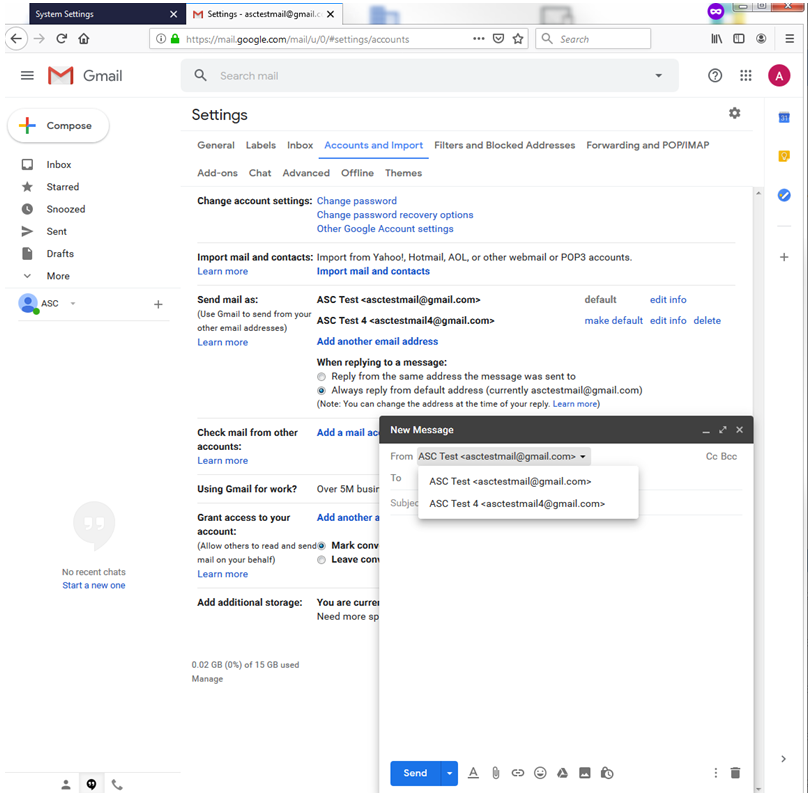This screenshot has width=808, height=800.
Task: Send the new message
Action: (415, 773)
